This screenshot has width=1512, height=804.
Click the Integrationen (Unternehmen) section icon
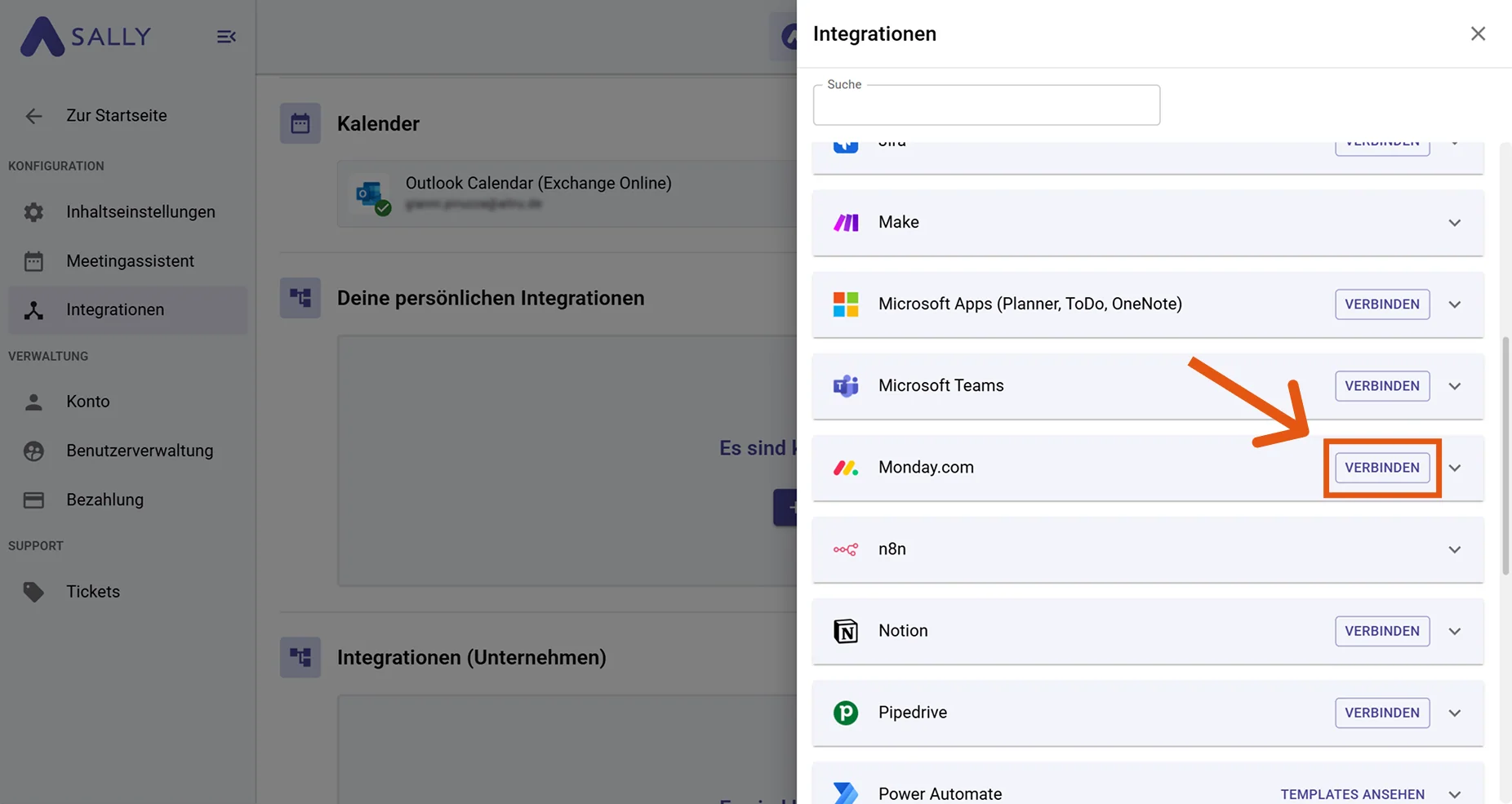(300, 657)
